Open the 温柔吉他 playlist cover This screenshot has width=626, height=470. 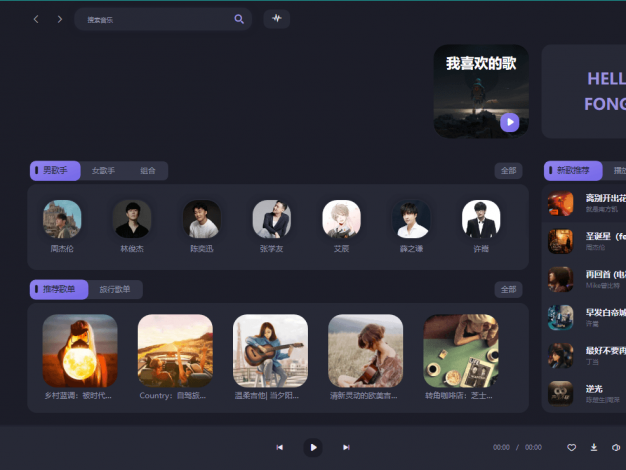270,351
